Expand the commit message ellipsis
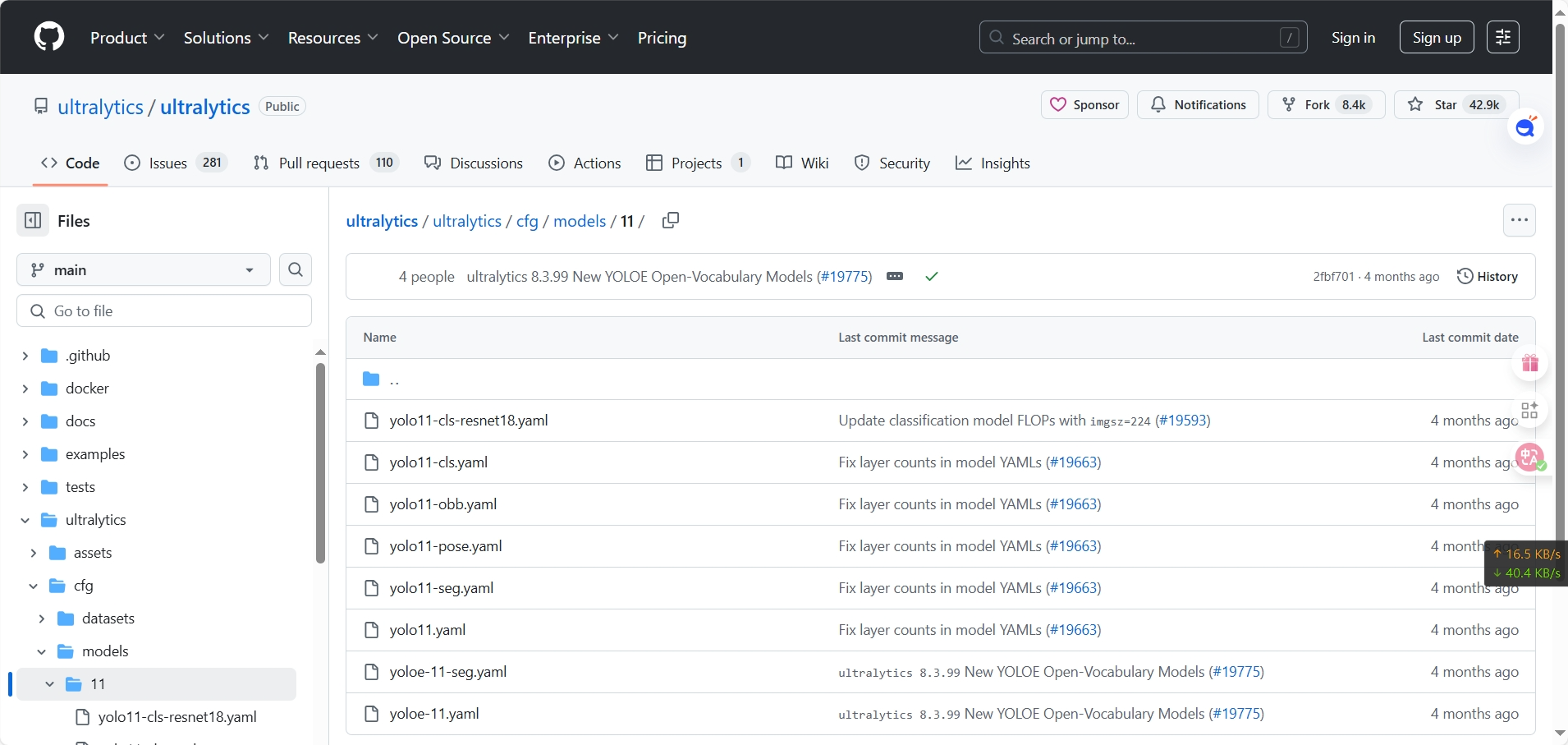Image resolution: width=1568 pixels, height=745 pixels. 895,276
